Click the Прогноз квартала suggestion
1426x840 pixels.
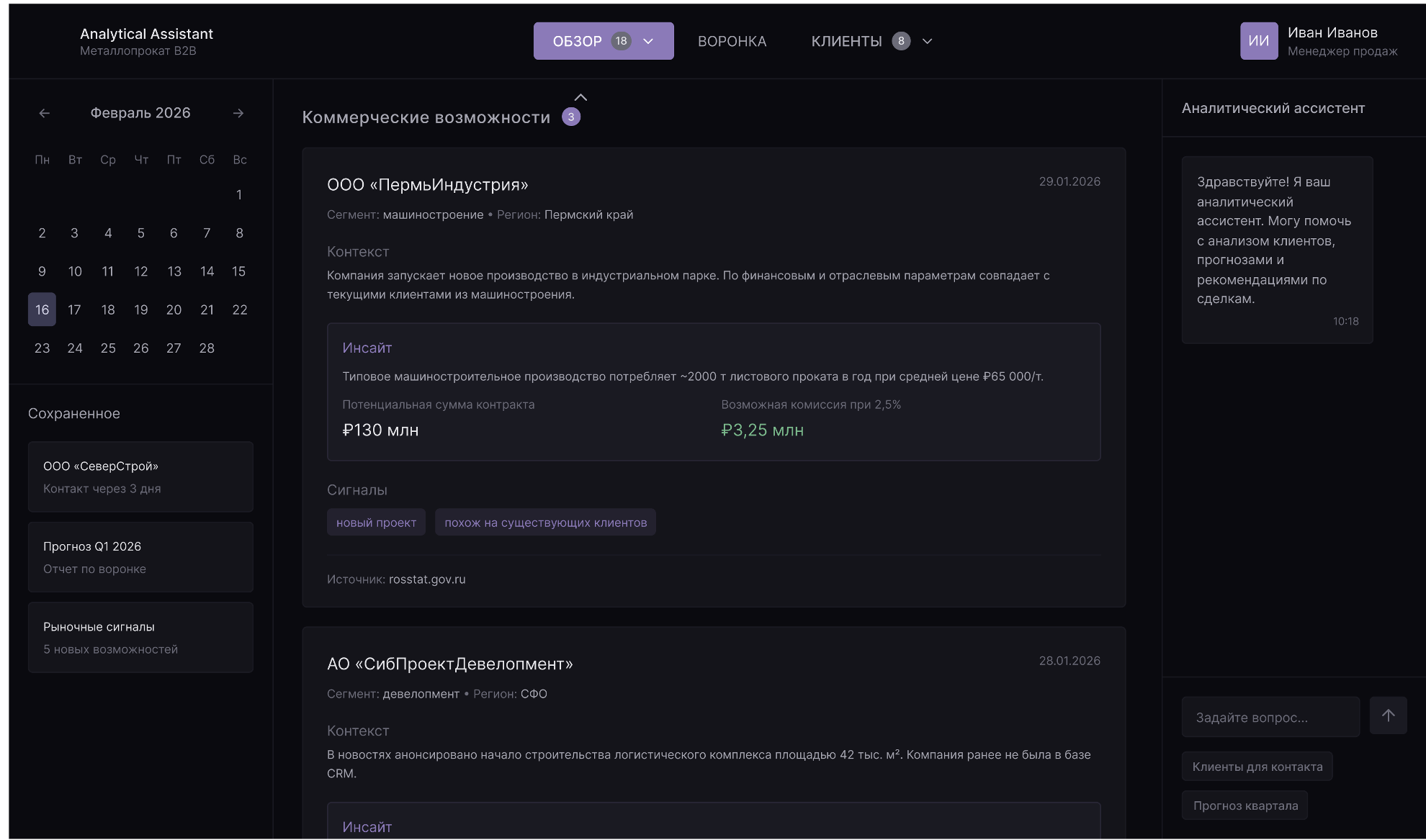point(1245,805)
